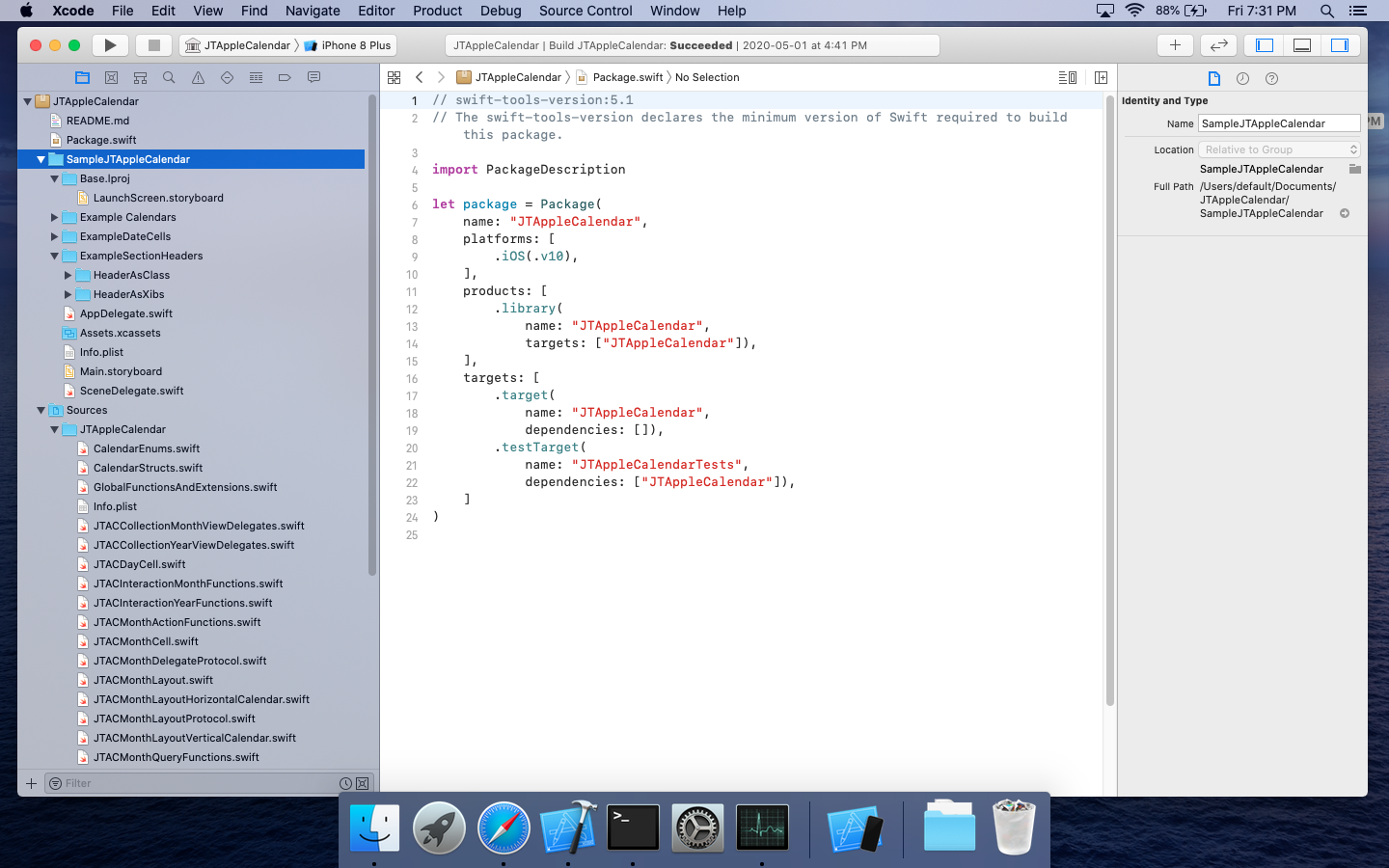Open the Editor menu
Viewport: 1389px width, 868px height.
(376, 11)
